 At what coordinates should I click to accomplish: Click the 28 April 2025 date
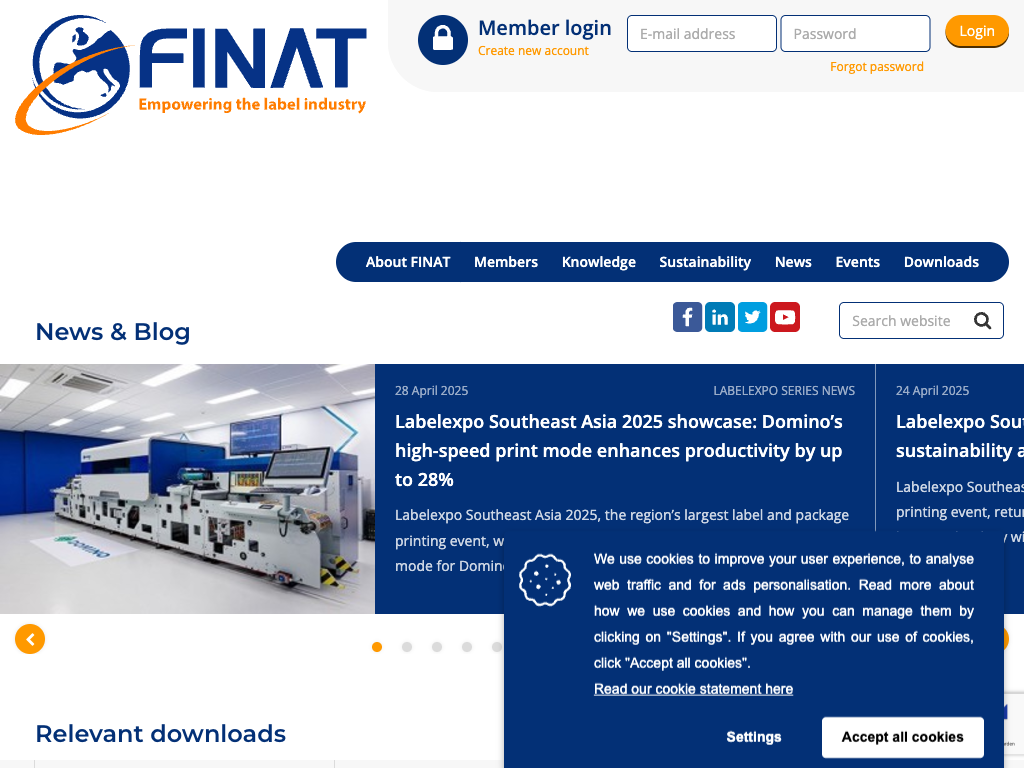pyautogui.click(x=431, y=391)
